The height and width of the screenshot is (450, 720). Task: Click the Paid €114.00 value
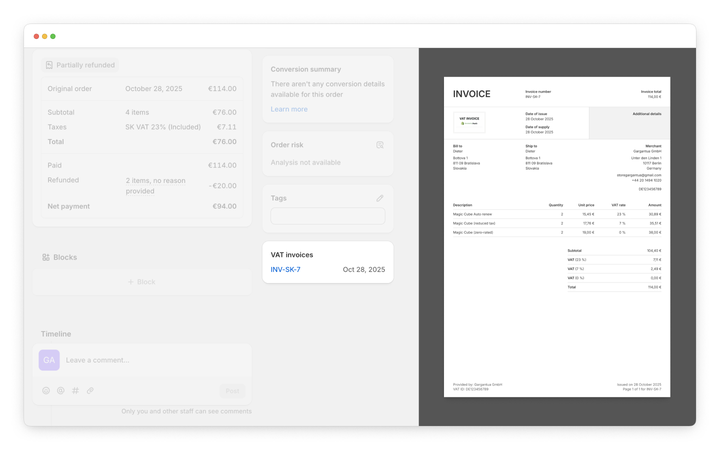[222, 165]
